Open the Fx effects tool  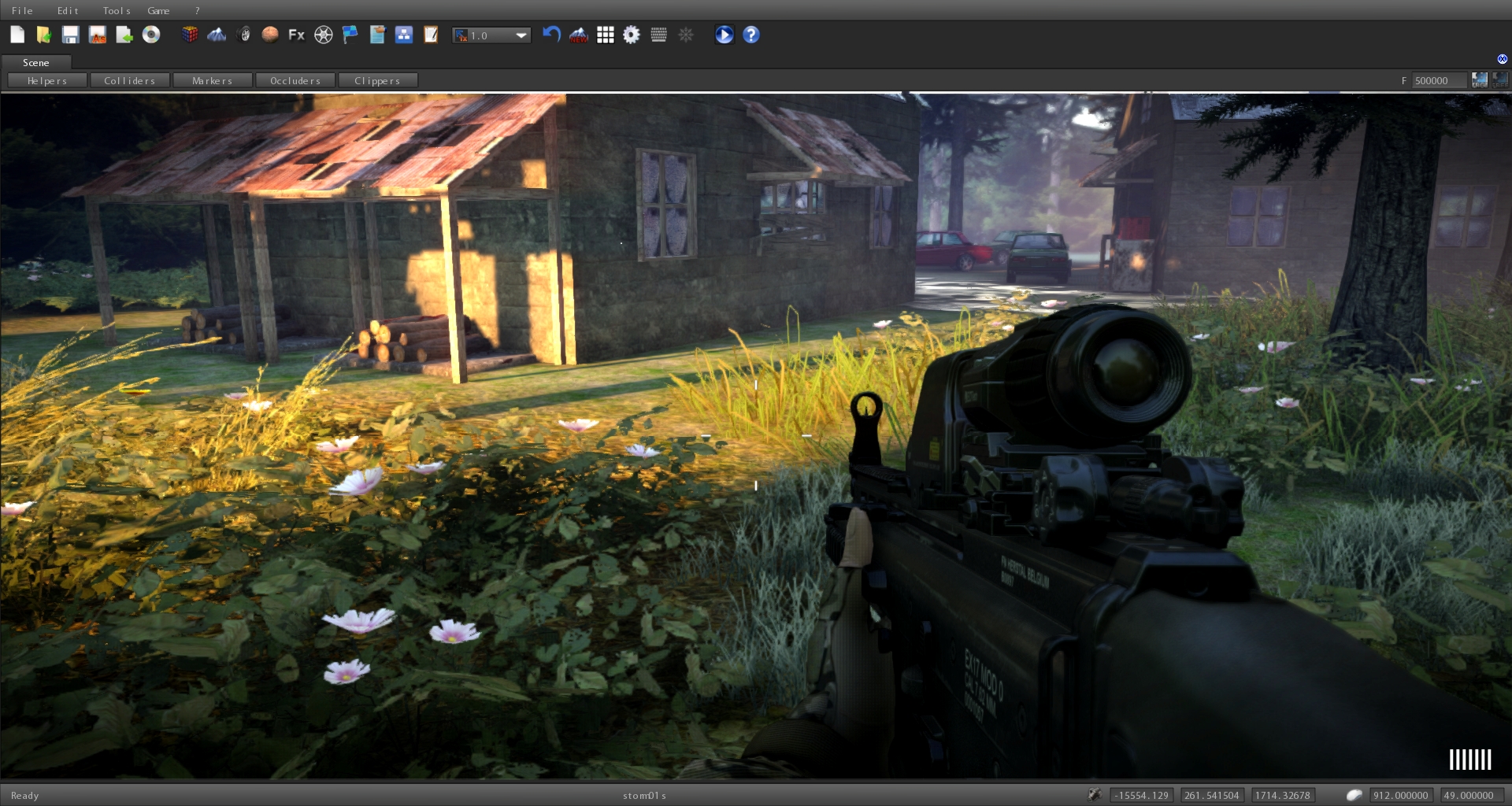click(297, 35)
